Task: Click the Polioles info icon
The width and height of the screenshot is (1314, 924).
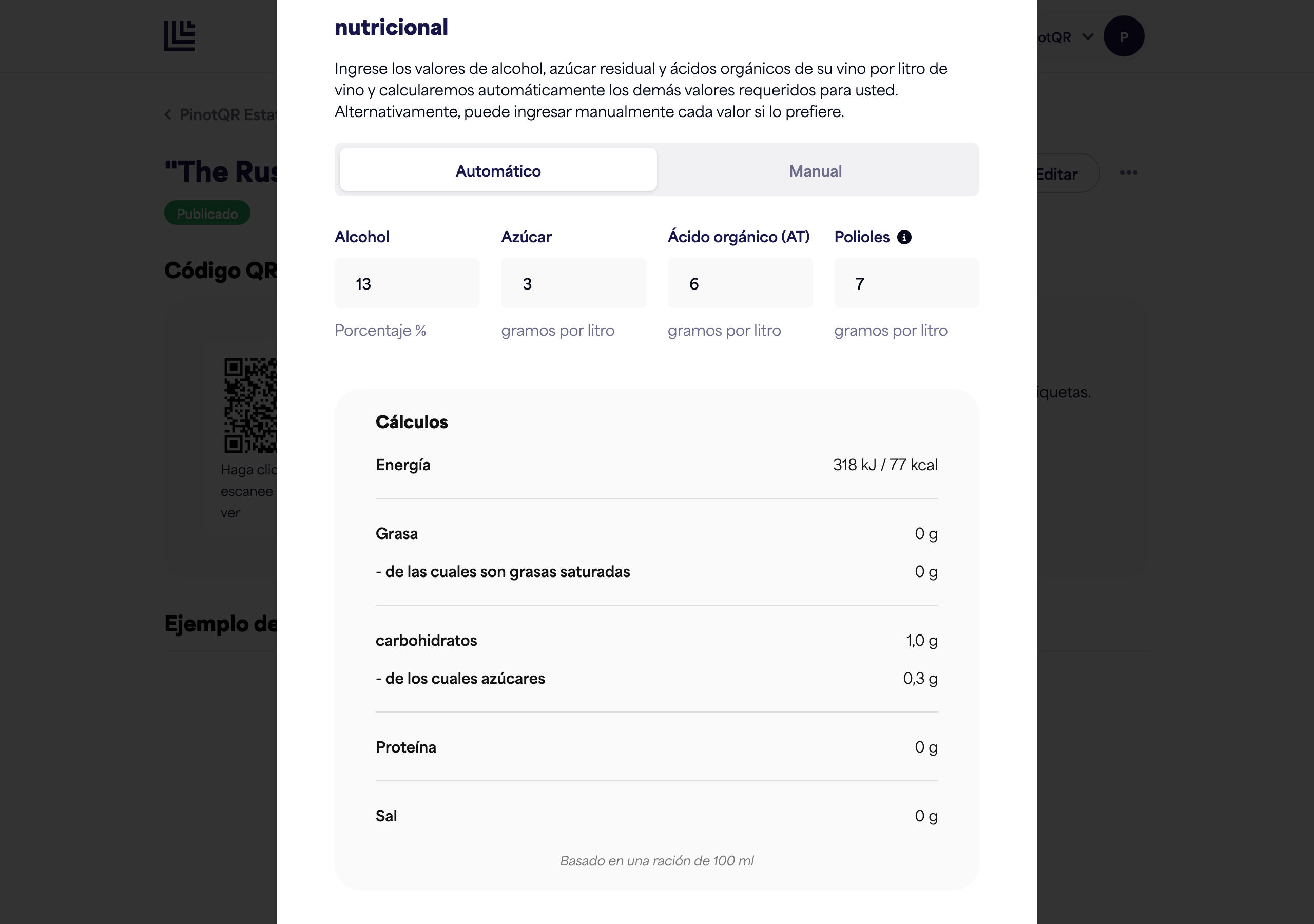Action: pos(904,237)
